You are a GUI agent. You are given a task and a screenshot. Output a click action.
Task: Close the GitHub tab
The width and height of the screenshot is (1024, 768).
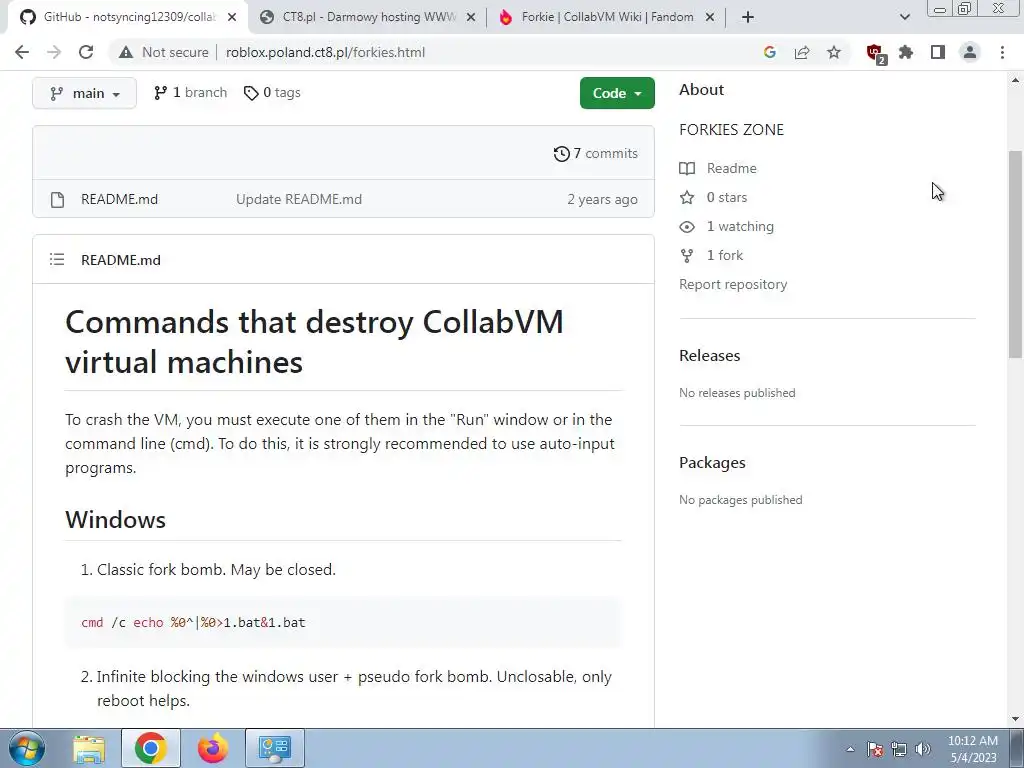point(232,18)
